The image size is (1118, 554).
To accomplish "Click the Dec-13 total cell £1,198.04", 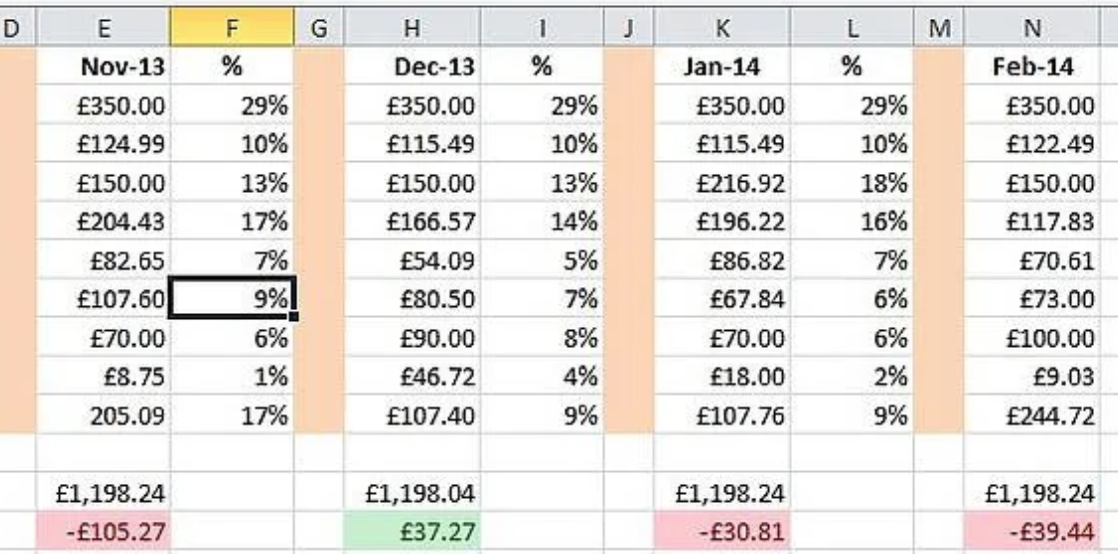I will 411,493.
